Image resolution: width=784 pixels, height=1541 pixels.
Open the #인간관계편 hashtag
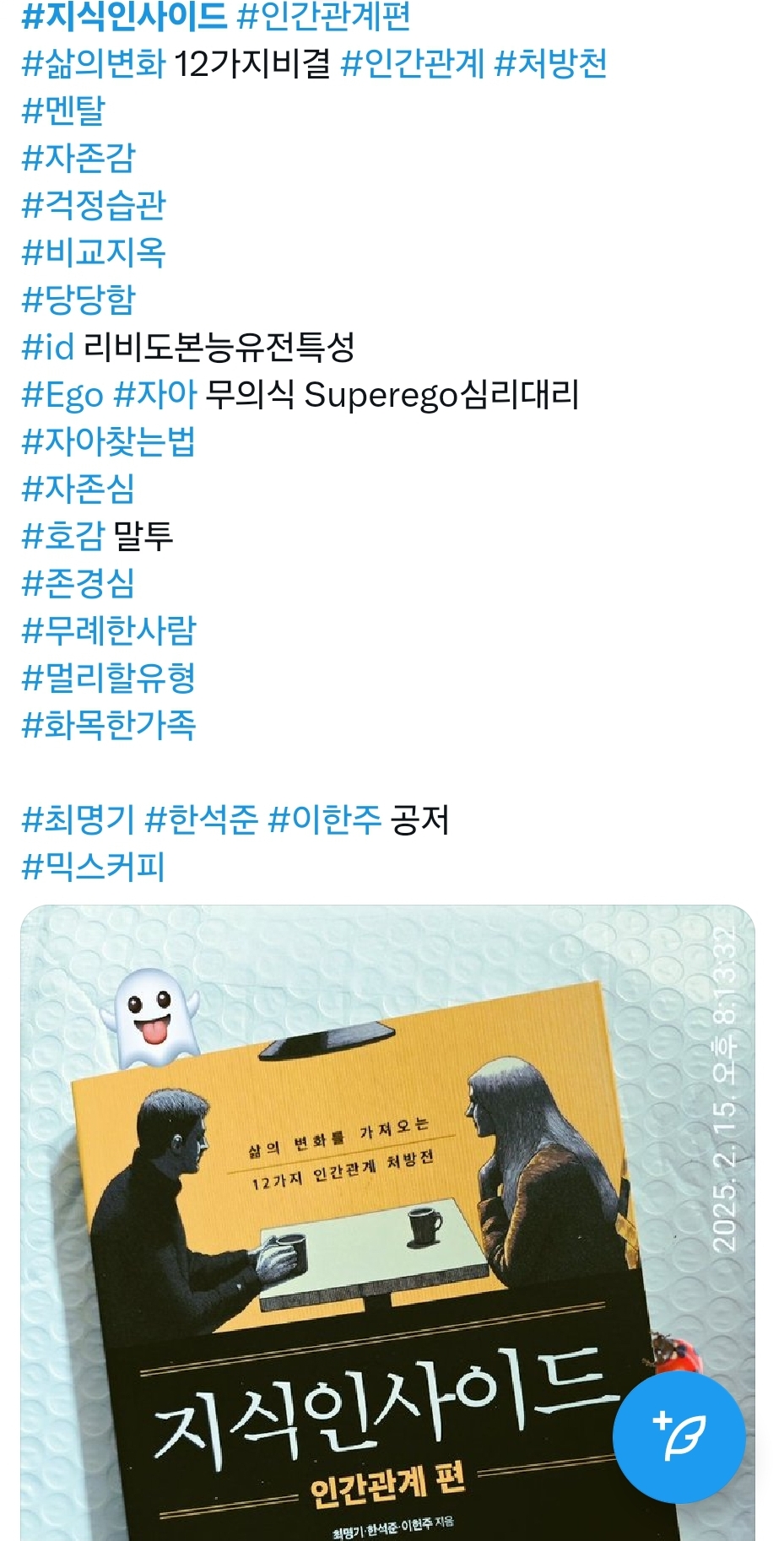coord(324,16)
